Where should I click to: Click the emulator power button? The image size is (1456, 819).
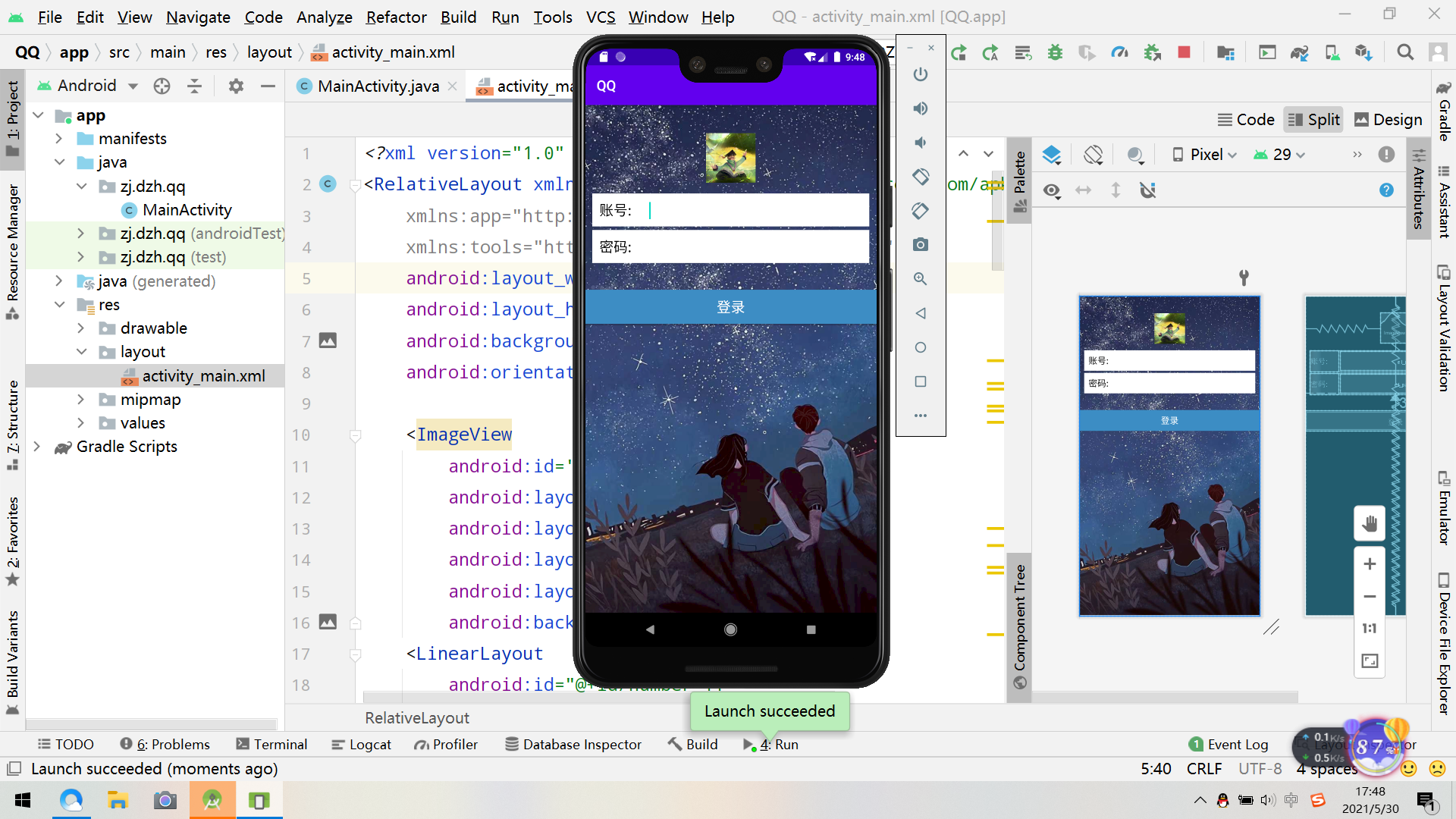[x=920, y=74]
